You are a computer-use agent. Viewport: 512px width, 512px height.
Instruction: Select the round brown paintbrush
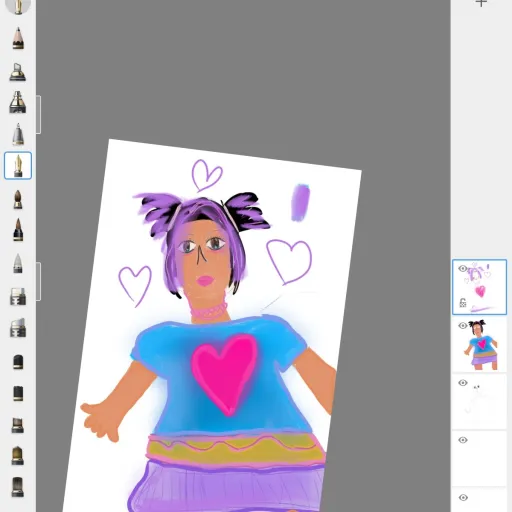(x=18, y=199)
